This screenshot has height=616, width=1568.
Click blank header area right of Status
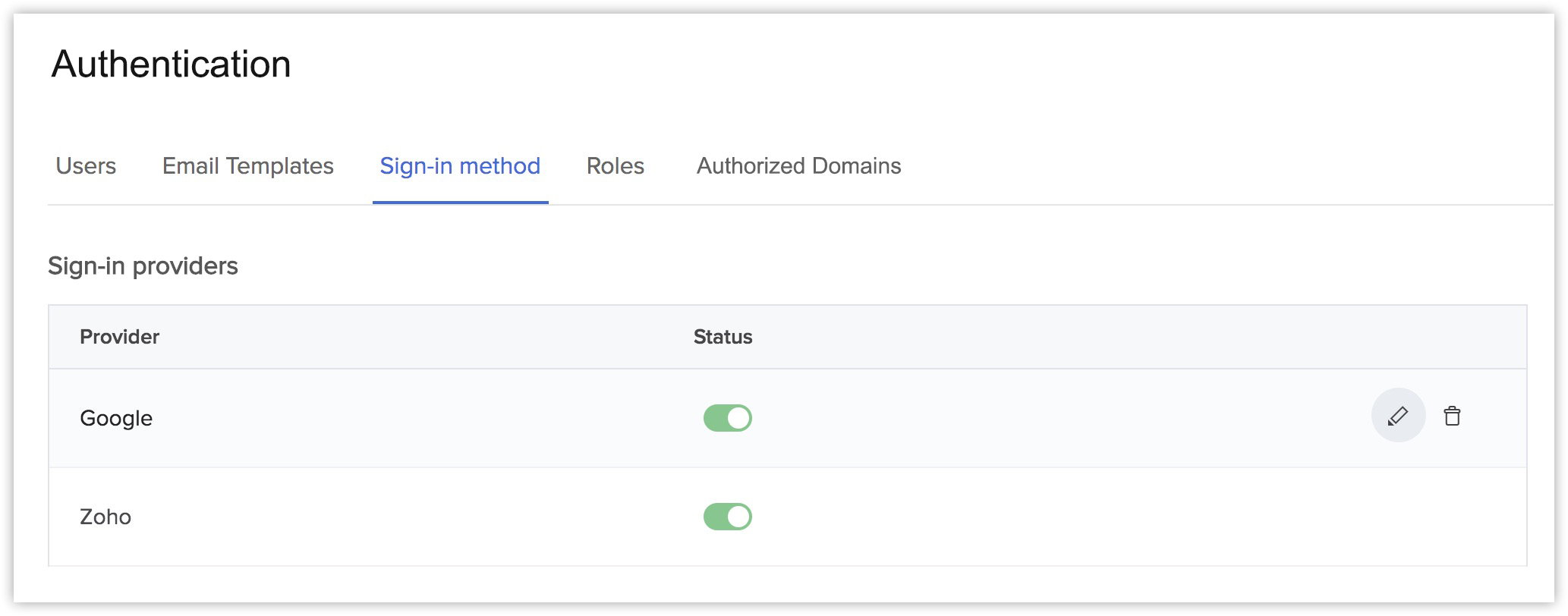click(x=1138, y=337)
